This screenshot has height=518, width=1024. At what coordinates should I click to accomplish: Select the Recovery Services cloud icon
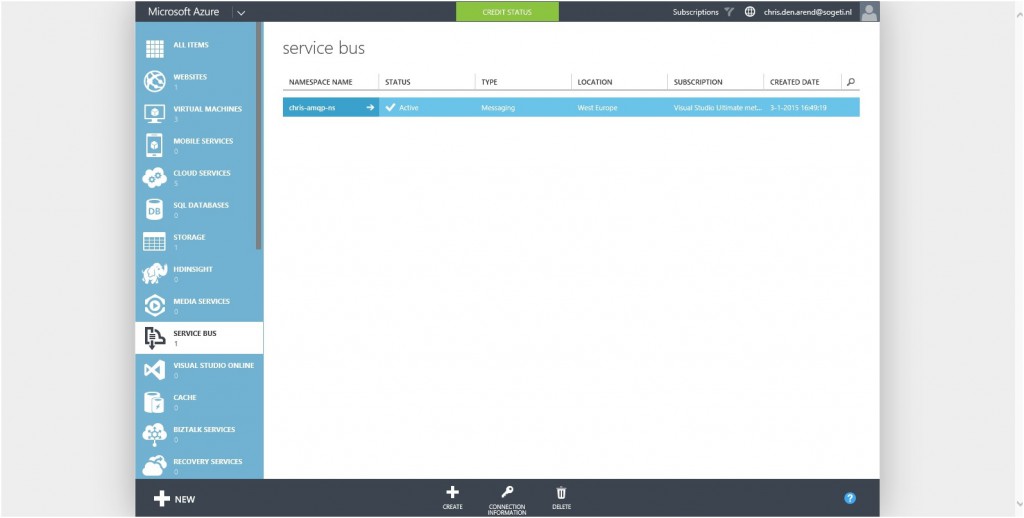tap(155, 466)
